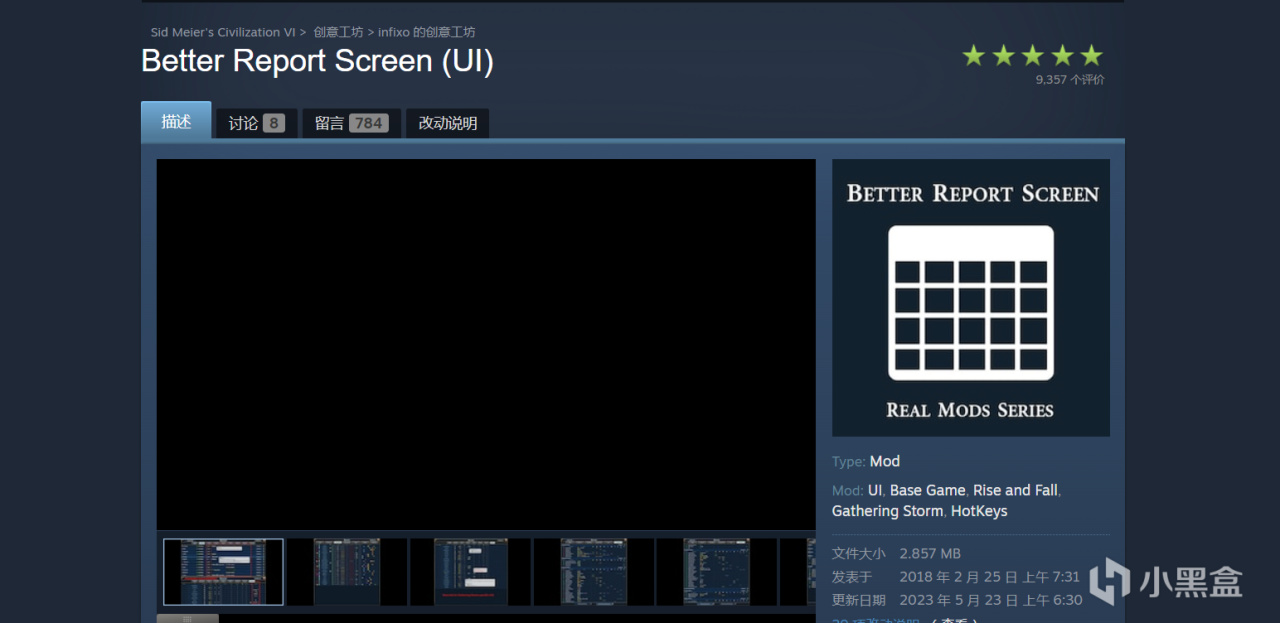Open the 创意工坊 breadcrumb link
This screenshot has height=623, width=1280.
(x=338, y=32)
